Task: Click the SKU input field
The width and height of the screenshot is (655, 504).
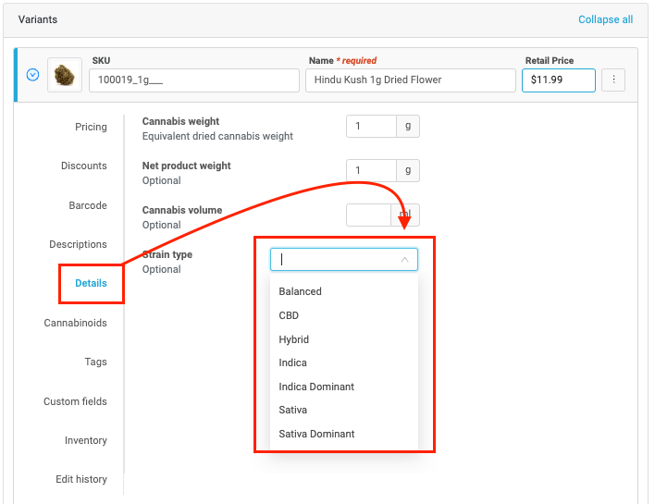Action: pyautogui.click(x=194, y=80)
